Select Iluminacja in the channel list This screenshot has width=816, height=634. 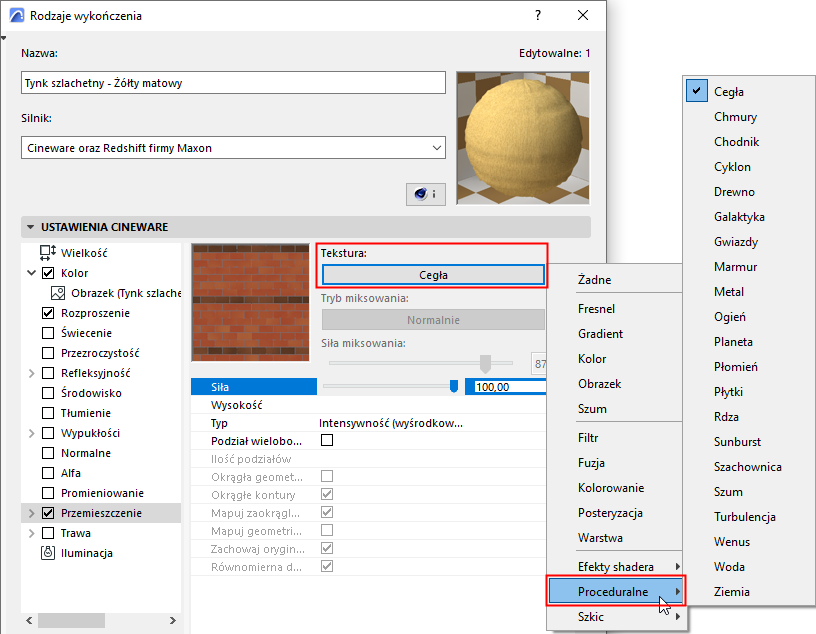(x=86, y=553)
